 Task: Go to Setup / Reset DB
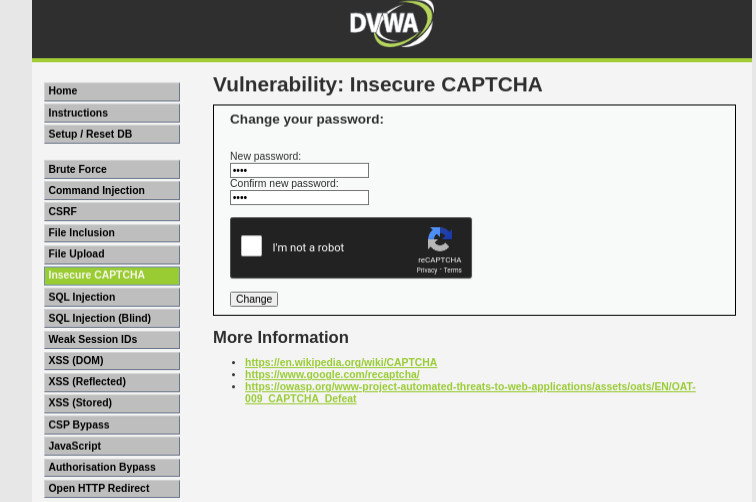(112, 134)
